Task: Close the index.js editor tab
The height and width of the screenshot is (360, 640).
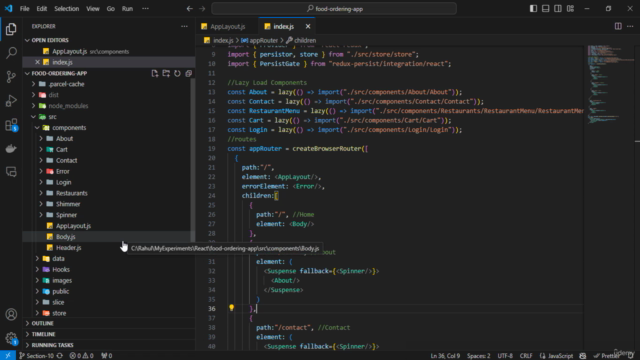Action: [308, 26]
